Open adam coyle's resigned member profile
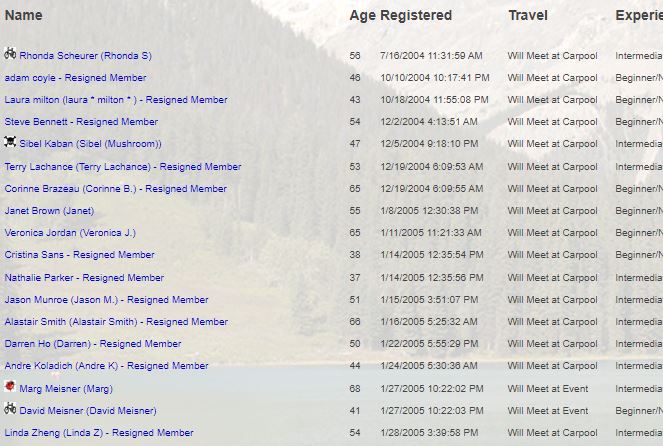The image size is (663, 446). click(x=75, y=78)
